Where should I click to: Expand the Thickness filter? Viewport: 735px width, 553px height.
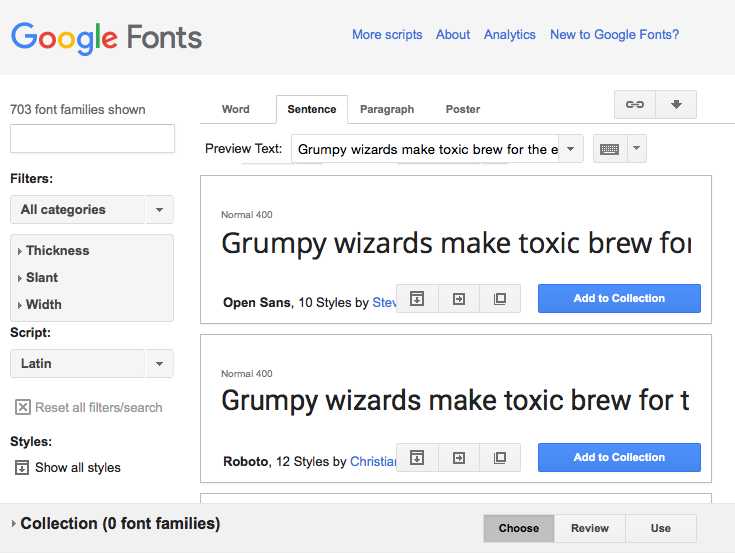click(53, 251)
